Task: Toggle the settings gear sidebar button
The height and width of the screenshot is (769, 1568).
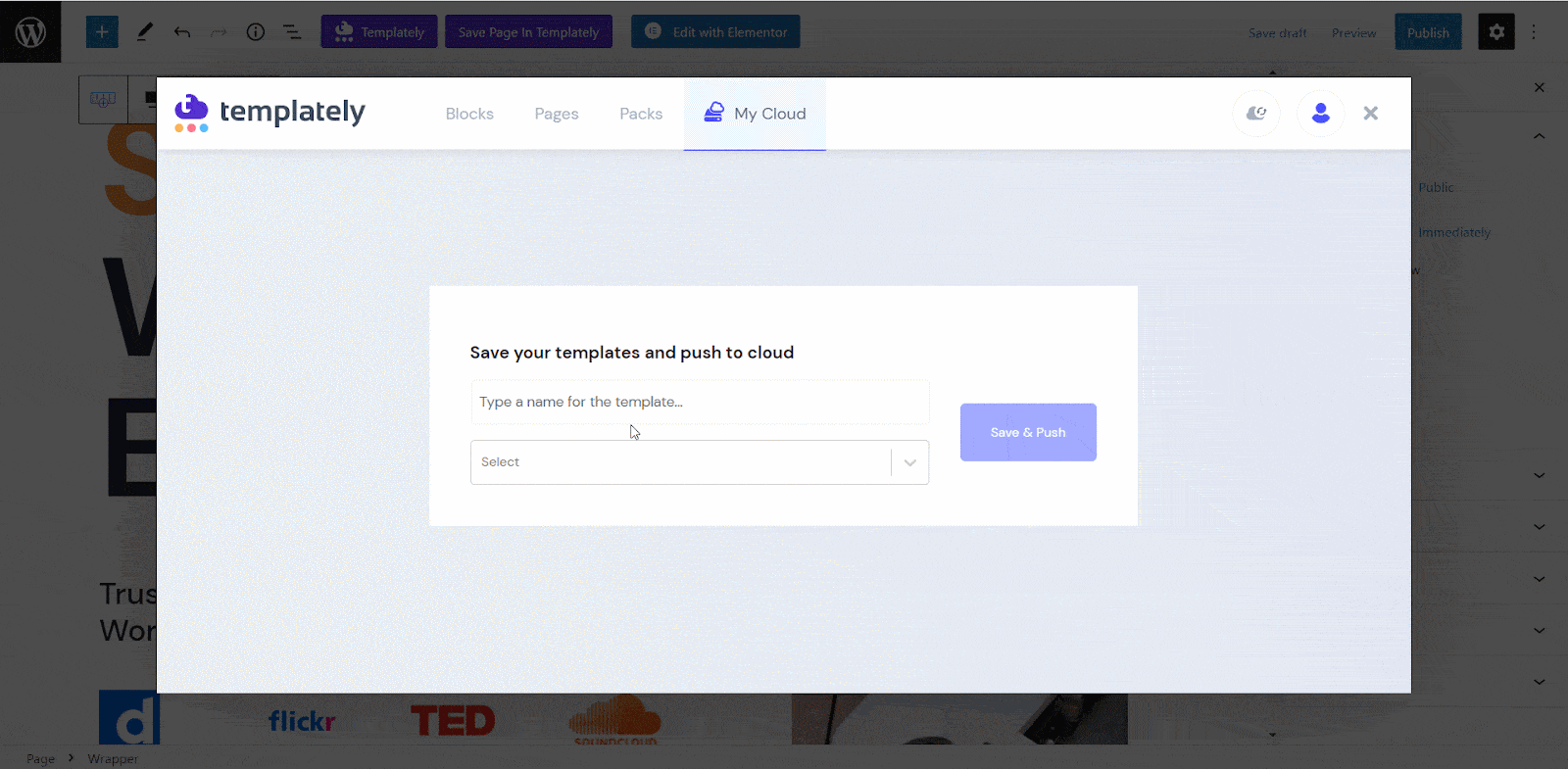Action: (1496, 32)
